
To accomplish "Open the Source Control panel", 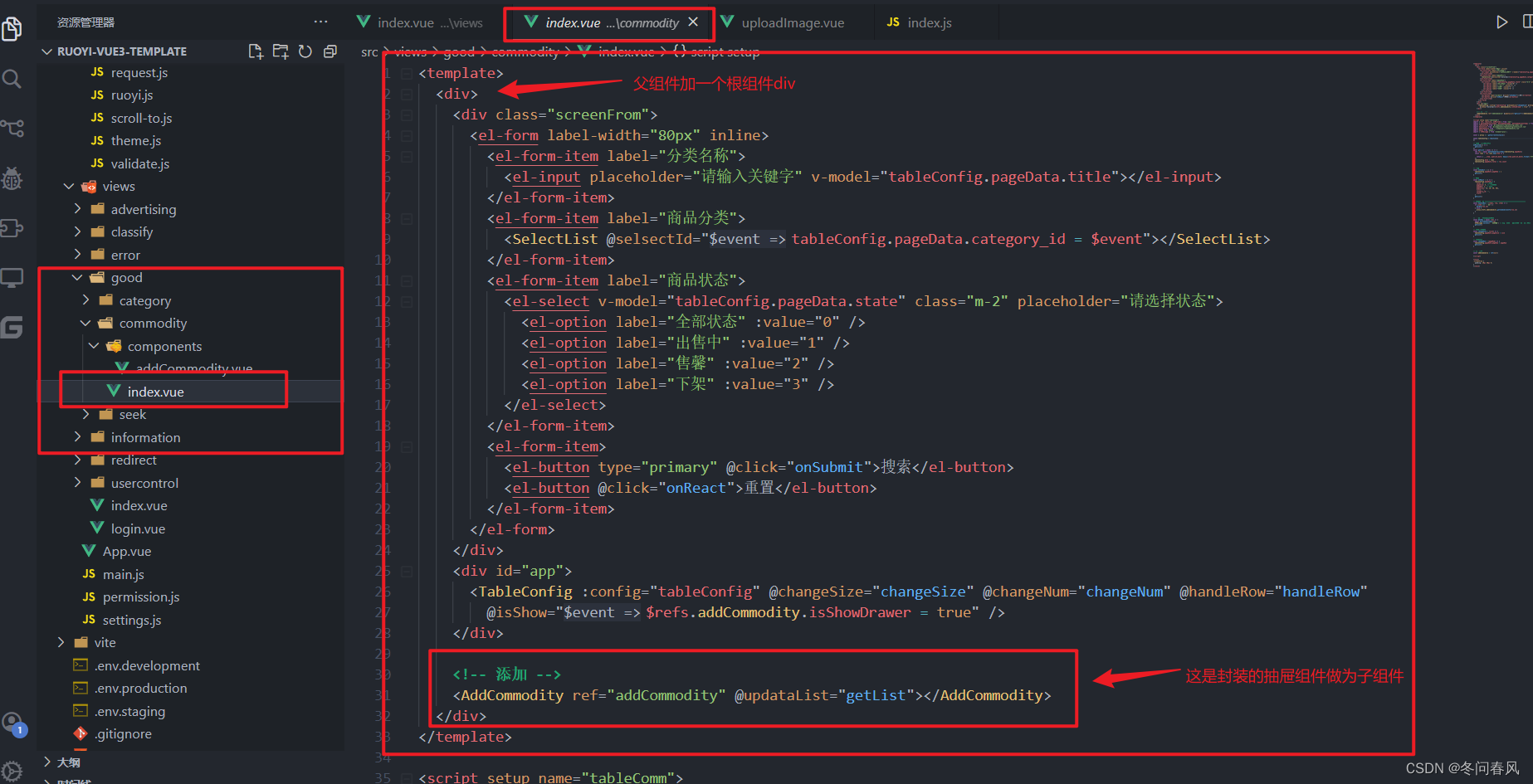I will pyautogui.click(x=13, y=129).
